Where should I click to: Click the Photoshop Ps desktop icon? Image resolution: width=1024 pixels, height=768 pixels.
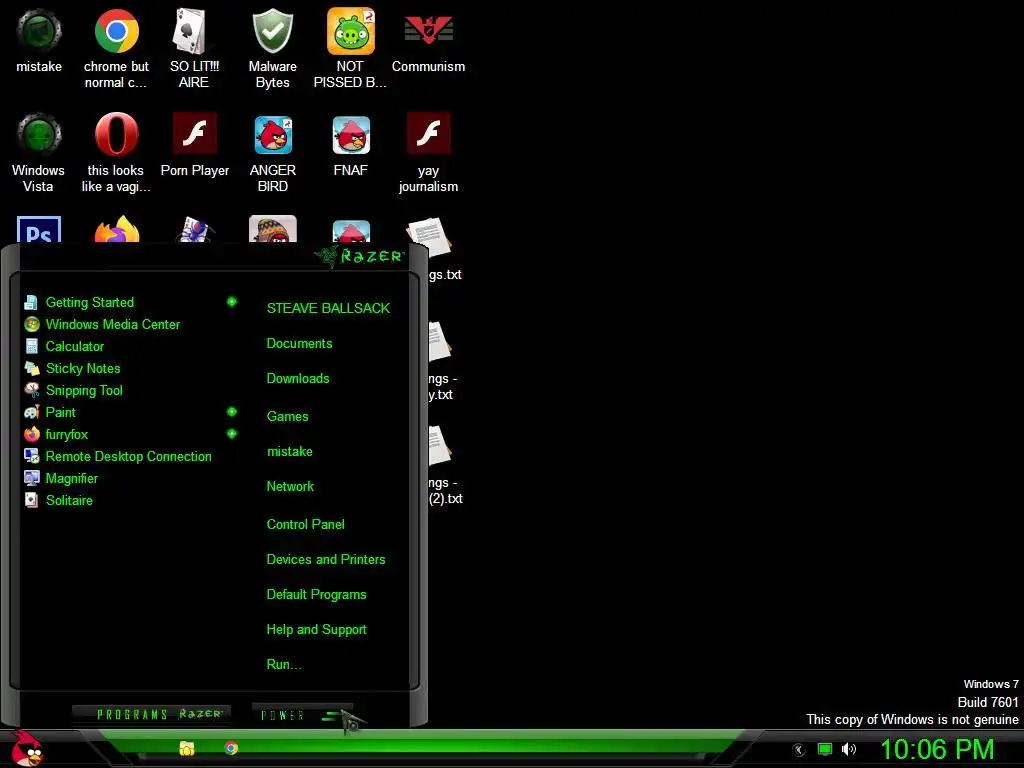click(x=39, y=229)
